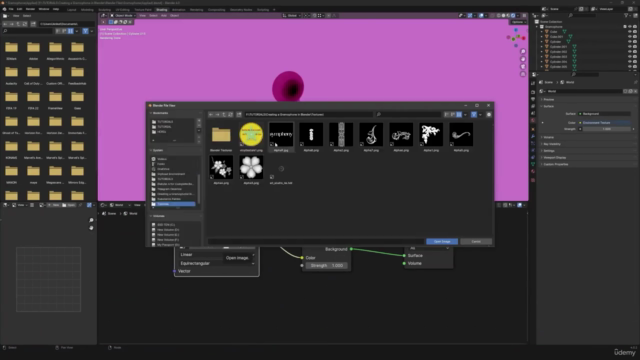
Task: Open the Texture properties tab at the bottom
Action: coord(533,180)
